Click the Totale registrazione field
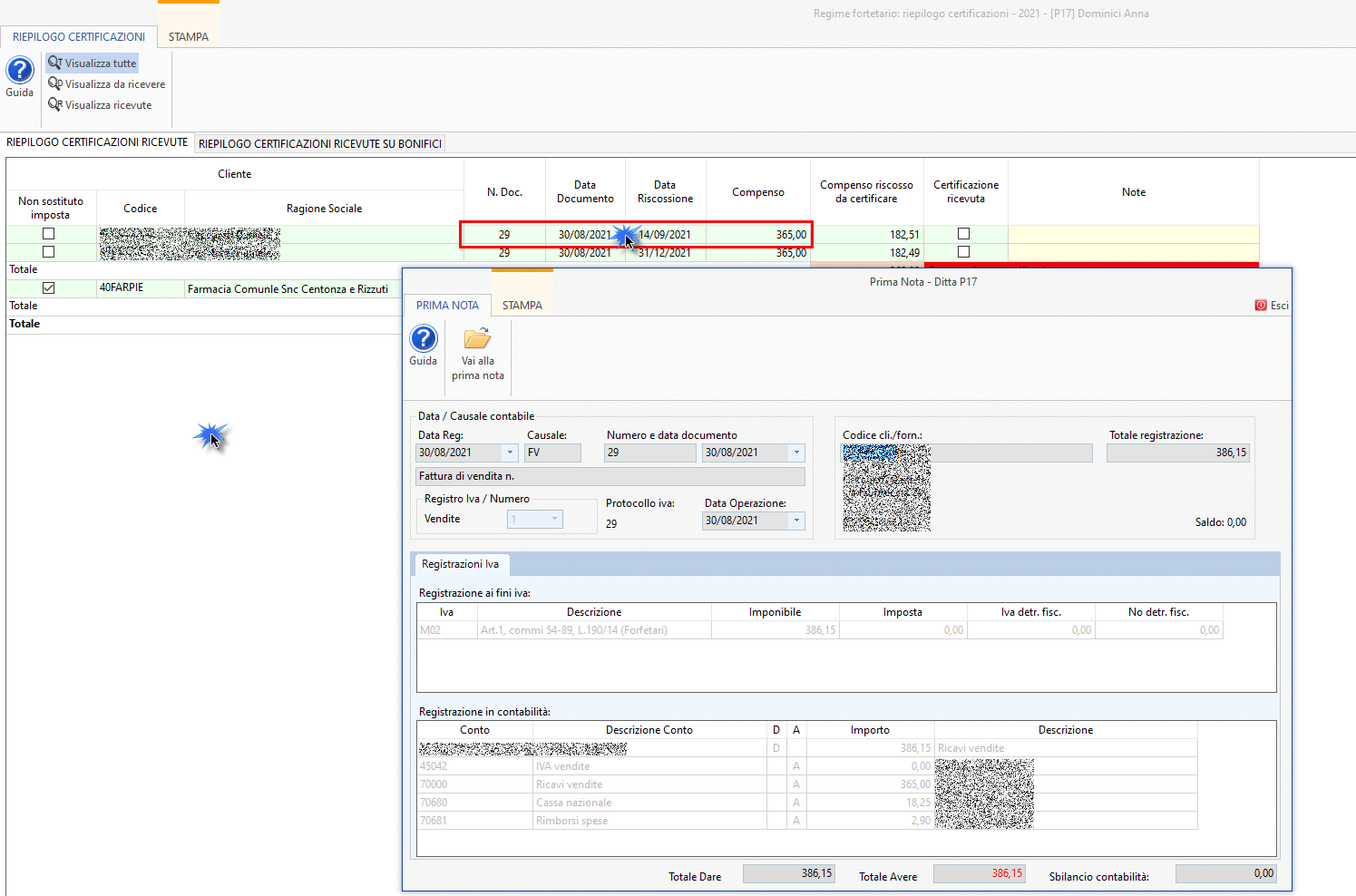1356x896 pixels. pyautogui.click(x=1178, y=453)
